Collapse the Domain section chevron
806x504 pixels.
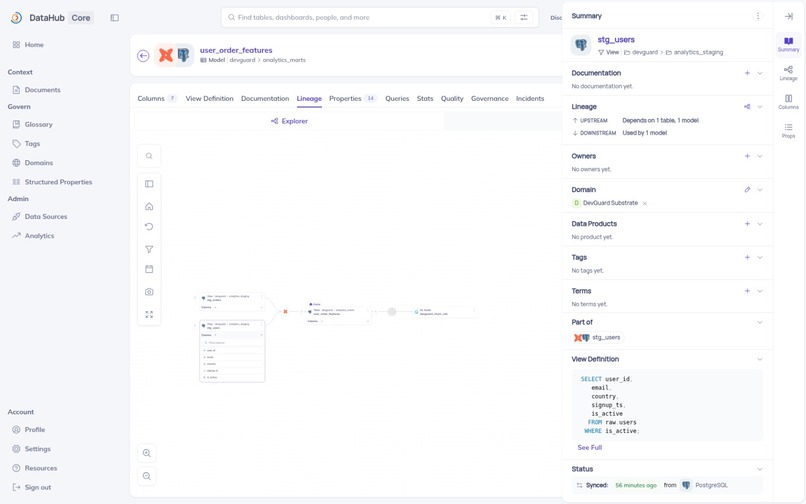pyautogui.click(x=760, y=190)
